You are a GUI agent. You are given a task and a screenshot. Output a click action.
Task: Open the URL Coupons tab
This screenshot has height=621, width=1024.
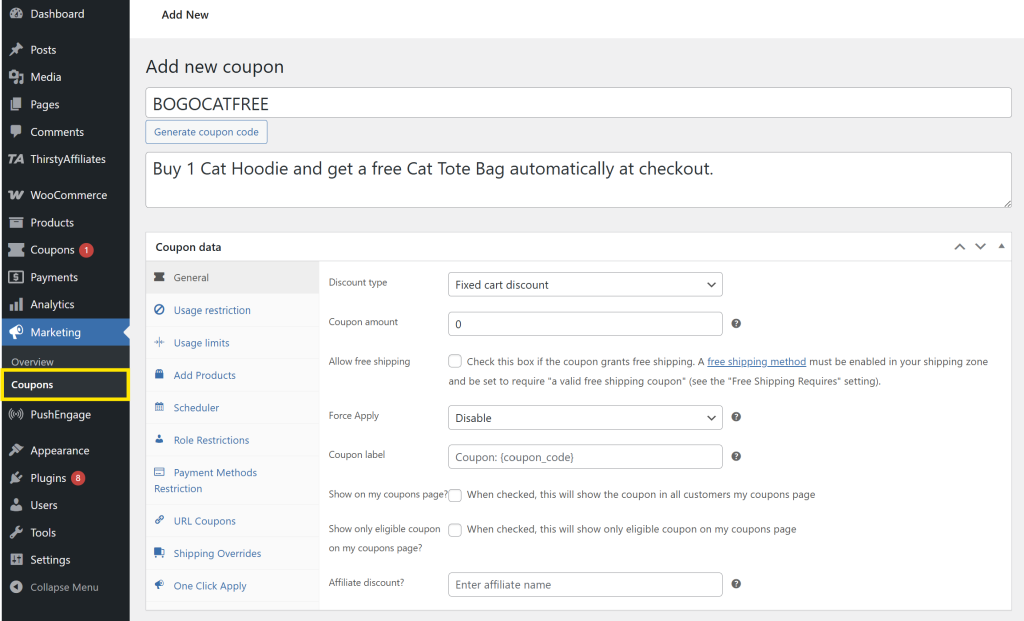(x=204, y=520)
